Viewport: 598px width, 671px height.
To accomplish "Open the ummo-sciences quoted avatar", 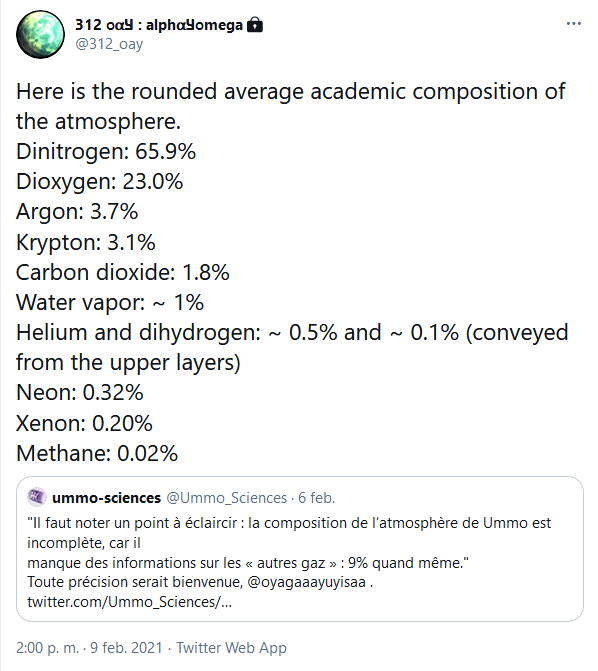I will (36, 497).
